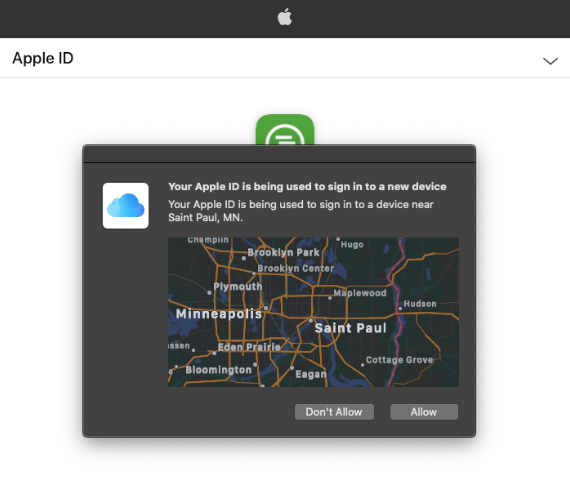This screenshot has width=570, height=482.
Task: Click Eden Prairie on the map
Action: pos(249,347)
